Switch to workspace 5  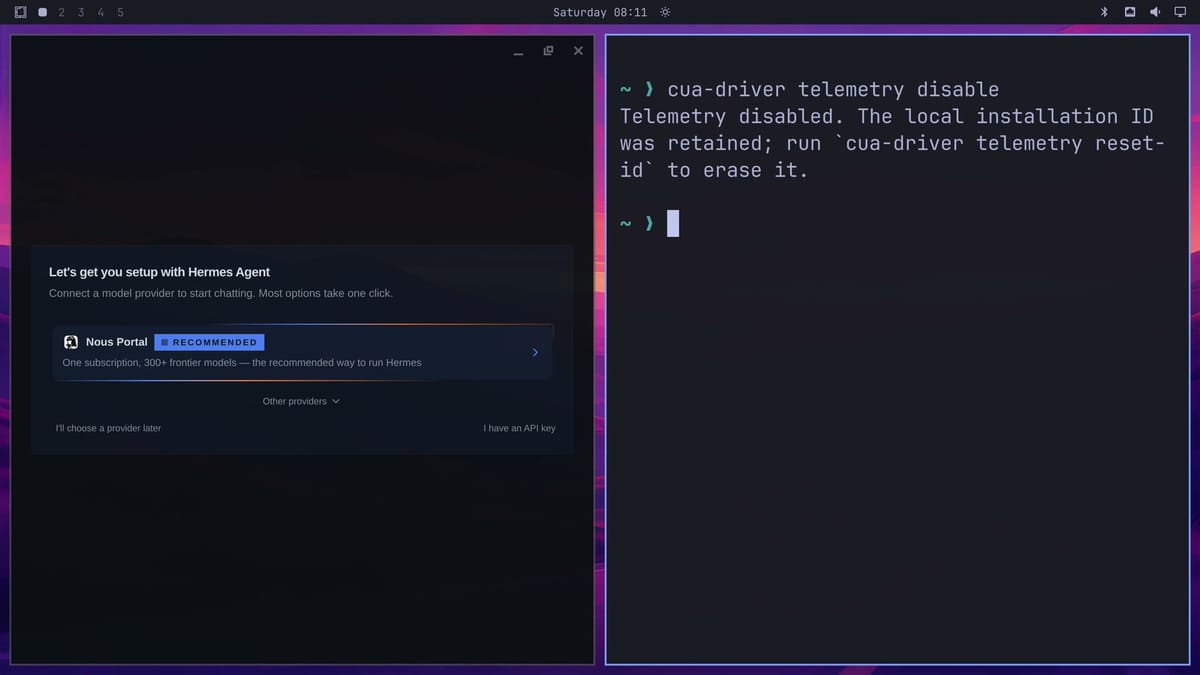pos(120,12)
